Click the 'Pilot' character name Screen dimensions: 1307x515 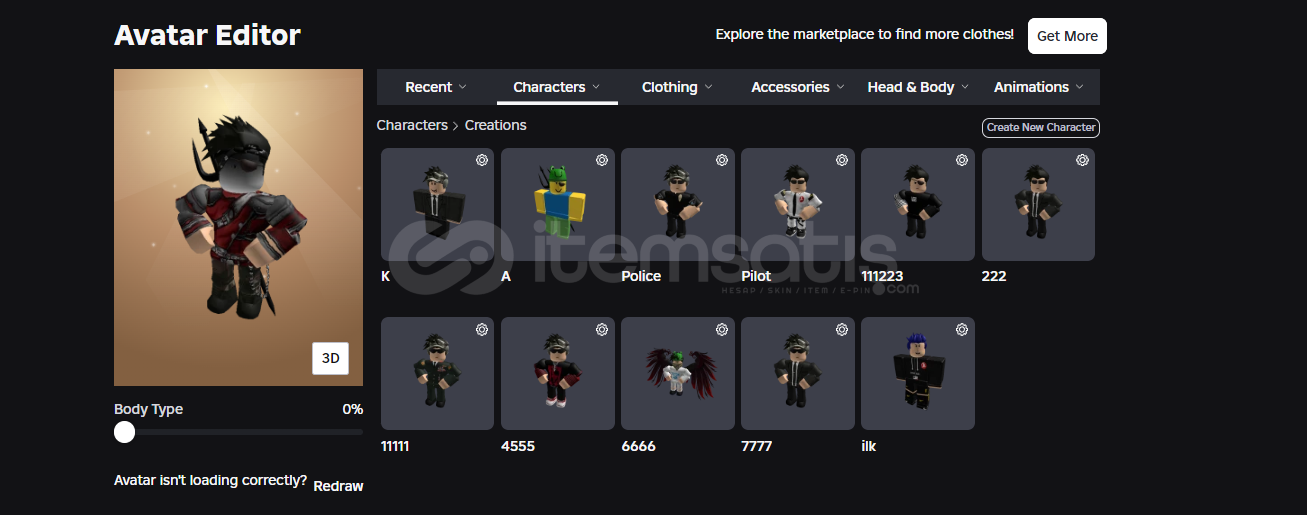click(x=756, y=276)
